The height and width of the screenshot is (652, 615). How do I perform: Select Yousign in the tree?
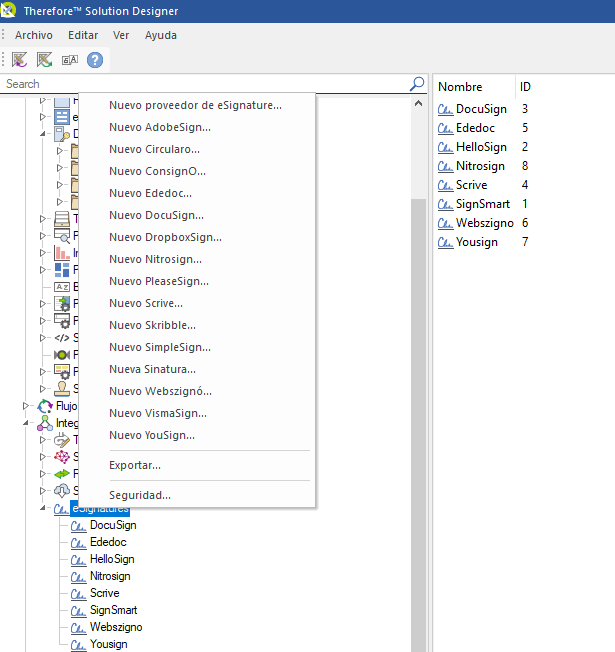pyautogui.click(x=109, y=645)
